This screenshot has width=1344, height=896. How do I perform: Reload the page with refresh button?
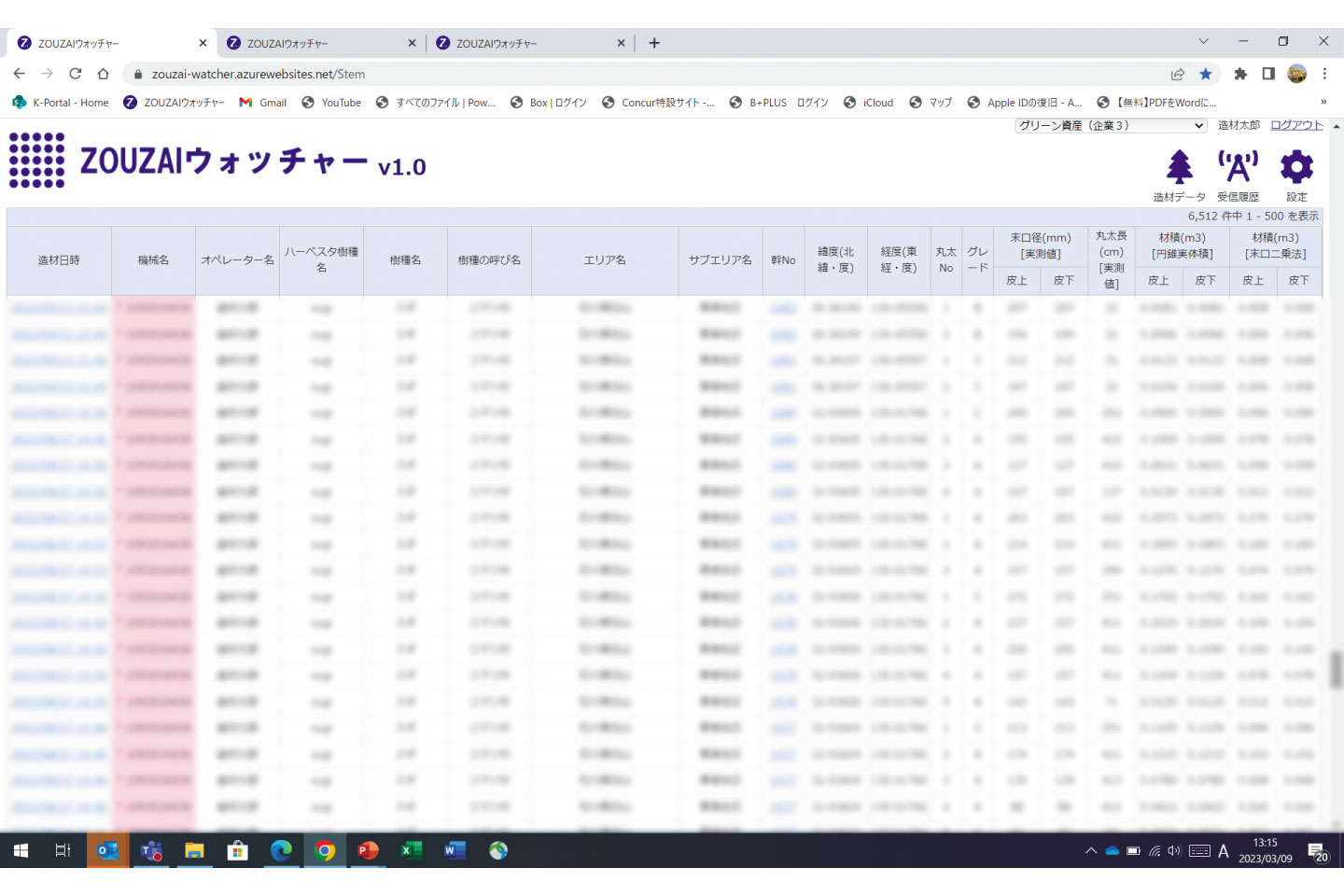[75, 74]
